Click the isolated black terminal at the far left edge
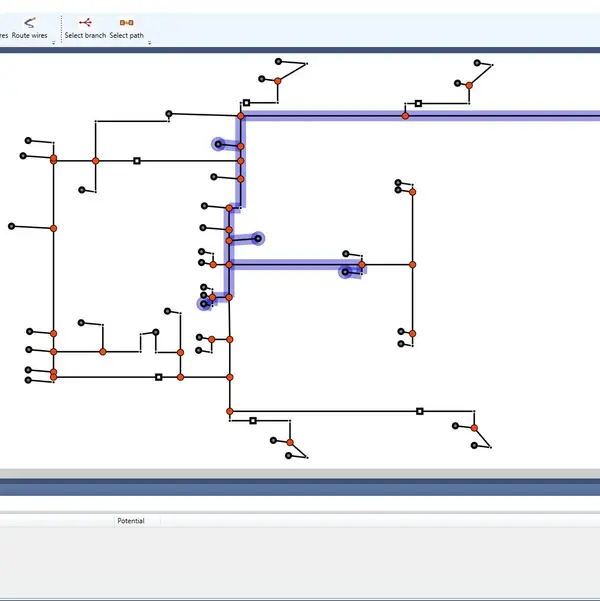Viewport: 600px width, 601px height. click(11, 225)
